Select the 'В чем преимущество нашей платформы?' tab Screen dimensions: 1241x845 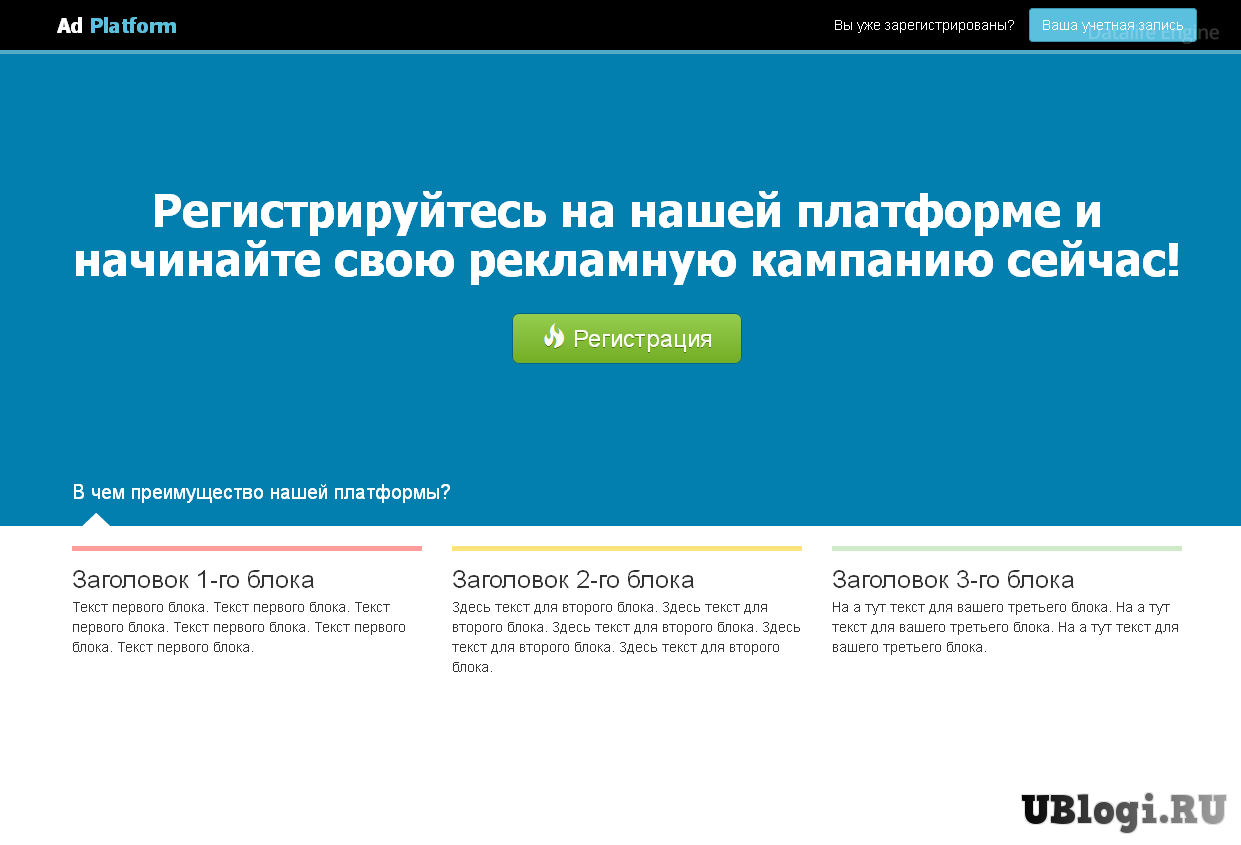tap(261, 493)
